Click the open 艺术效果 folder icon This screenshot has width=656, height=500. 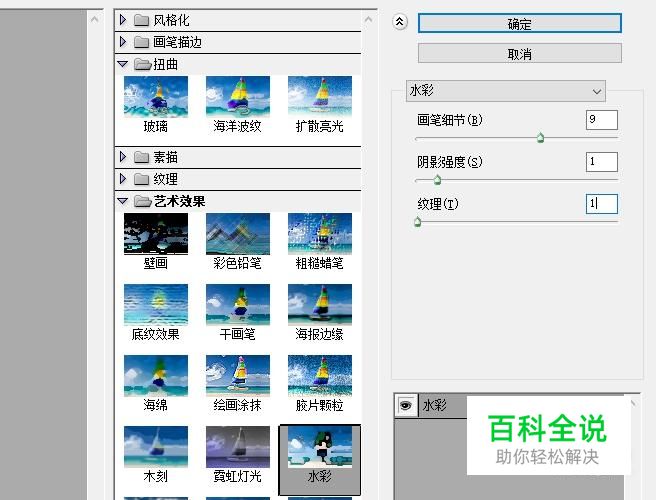pos(143,201)
